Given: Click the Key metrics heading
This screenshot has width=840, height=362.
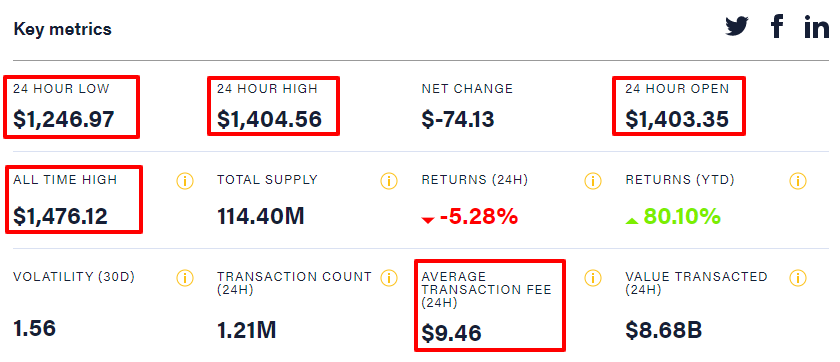Looking at the screenshot, I should point(63,29).
